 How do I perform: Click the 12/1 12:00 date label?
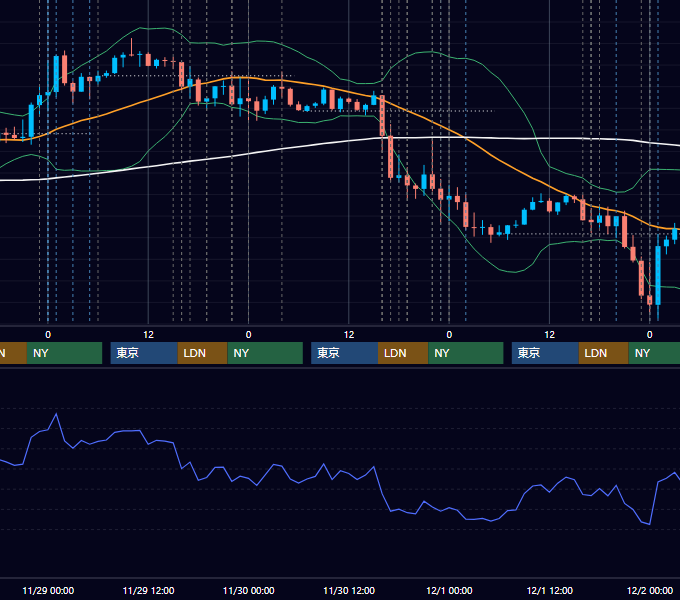[x=549, y=590]
